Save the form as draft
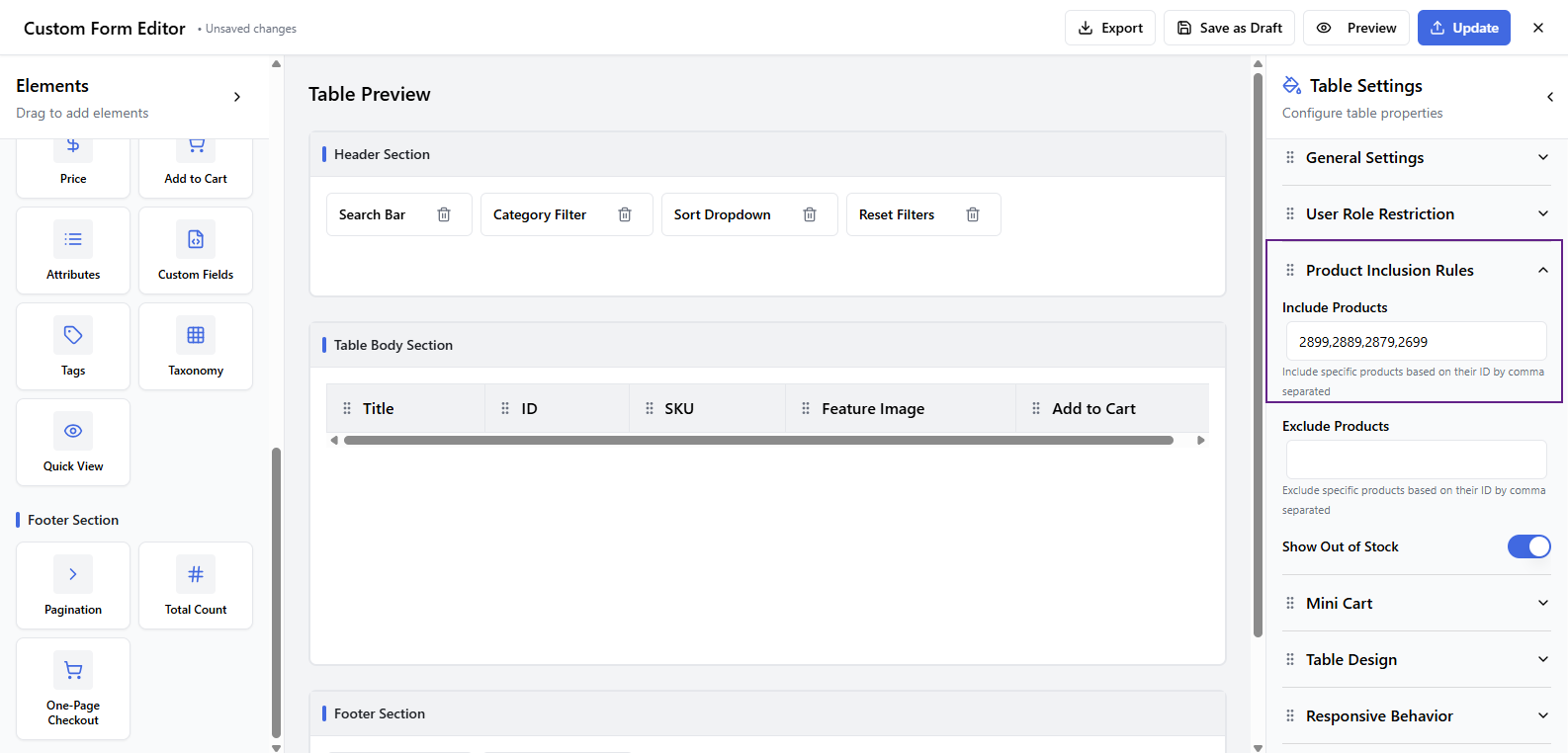The image size is (1568, 753). pos(1229,28)
